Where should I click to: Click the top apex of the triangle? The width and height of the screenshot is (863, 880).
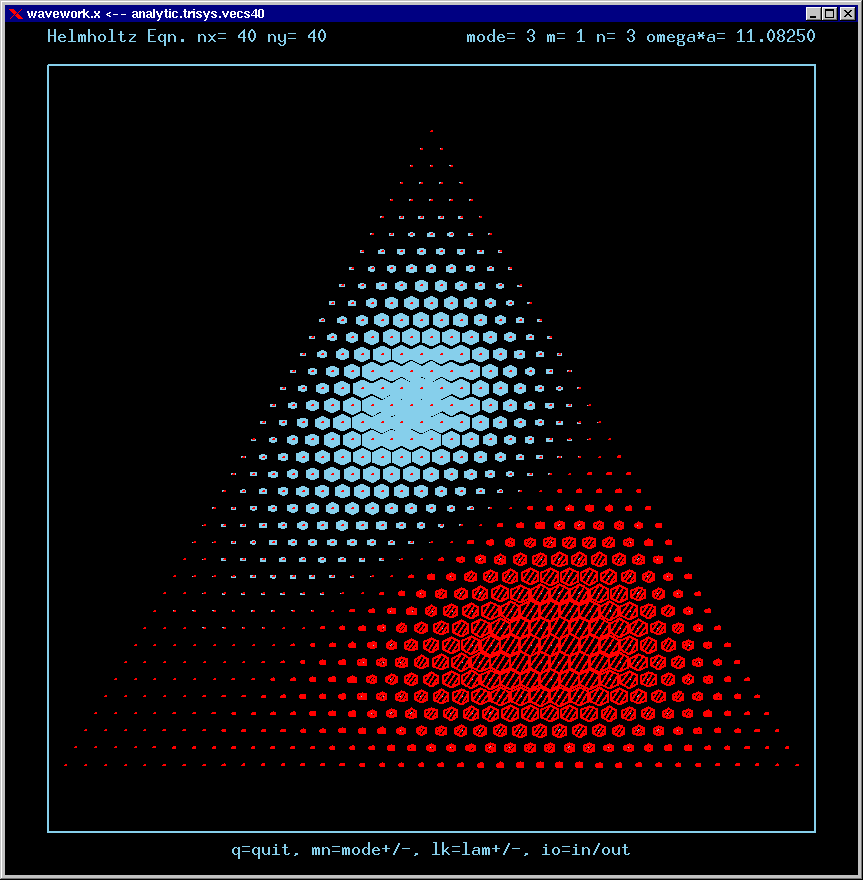tap(432, 131)
